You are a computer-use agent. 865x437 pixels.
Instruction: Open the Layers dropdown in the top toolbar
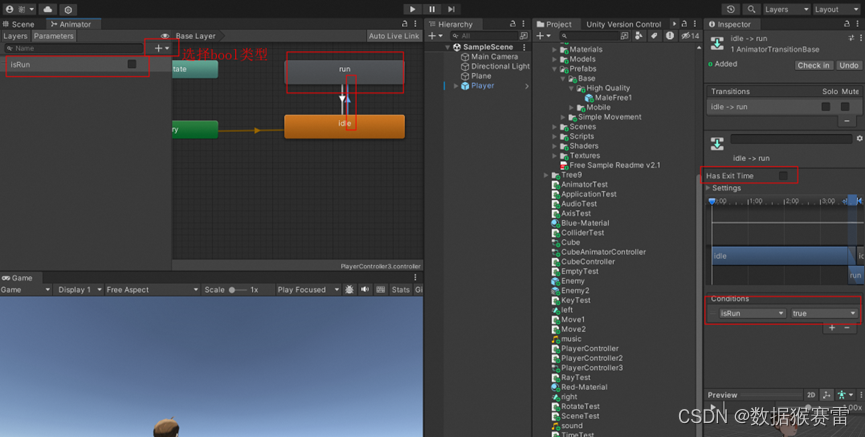tap(786, 9)
